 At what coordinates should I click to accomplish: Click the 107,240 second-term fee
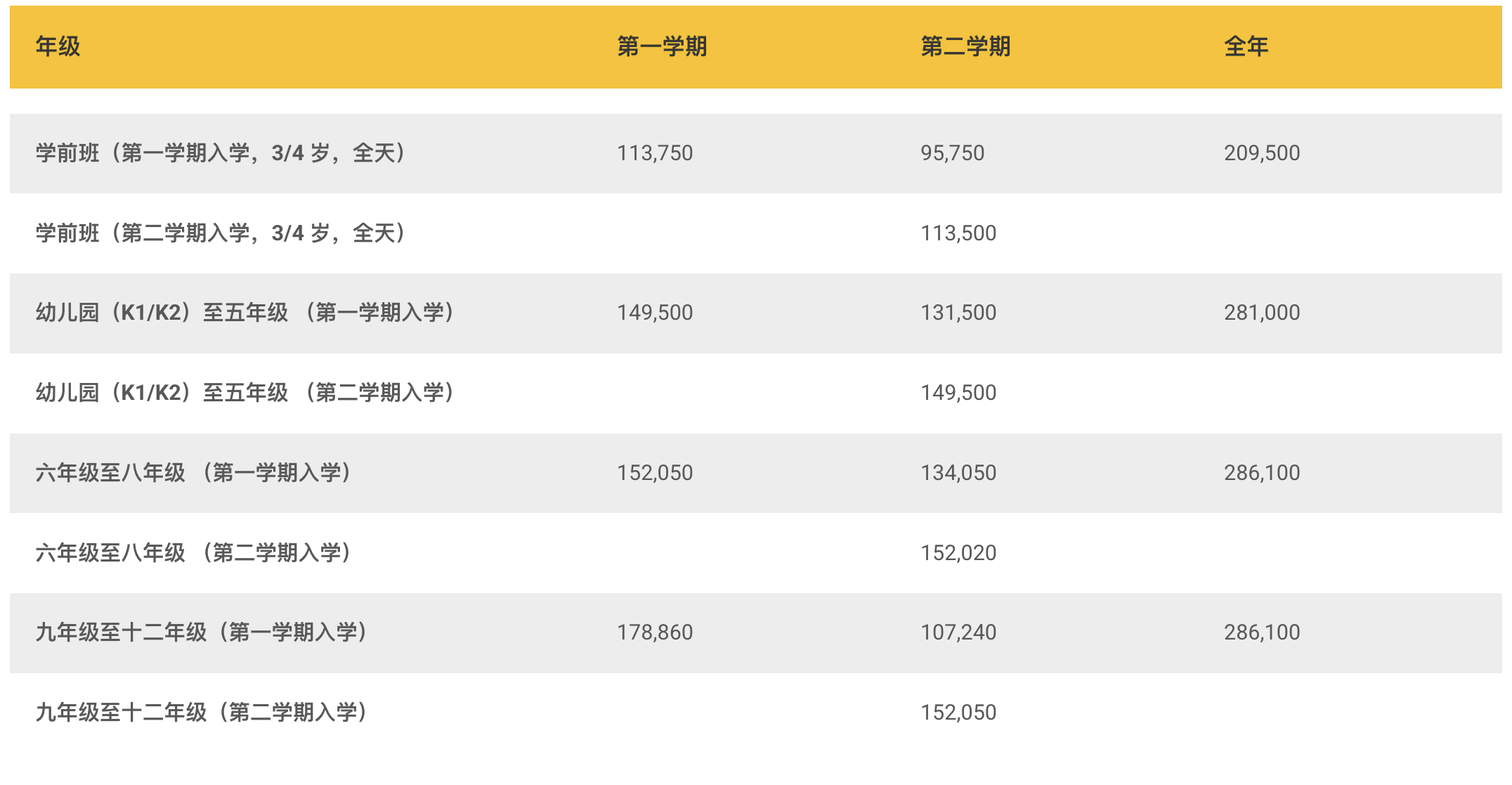[958, 632]
